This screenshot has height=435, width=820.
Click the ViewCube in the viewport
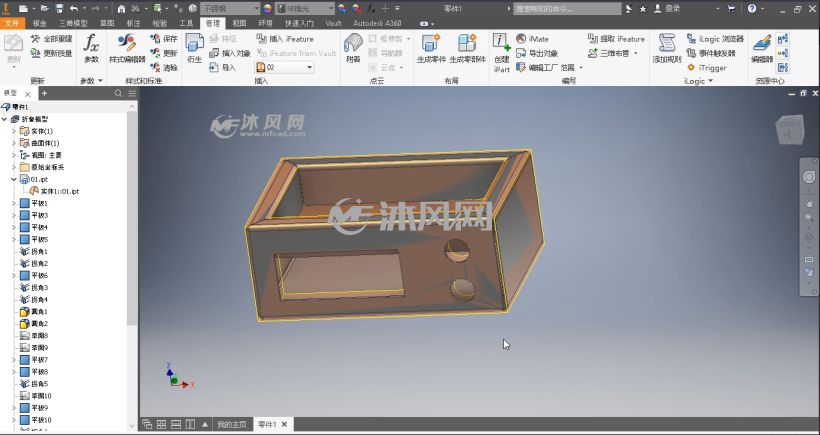(x=790, y=131)
